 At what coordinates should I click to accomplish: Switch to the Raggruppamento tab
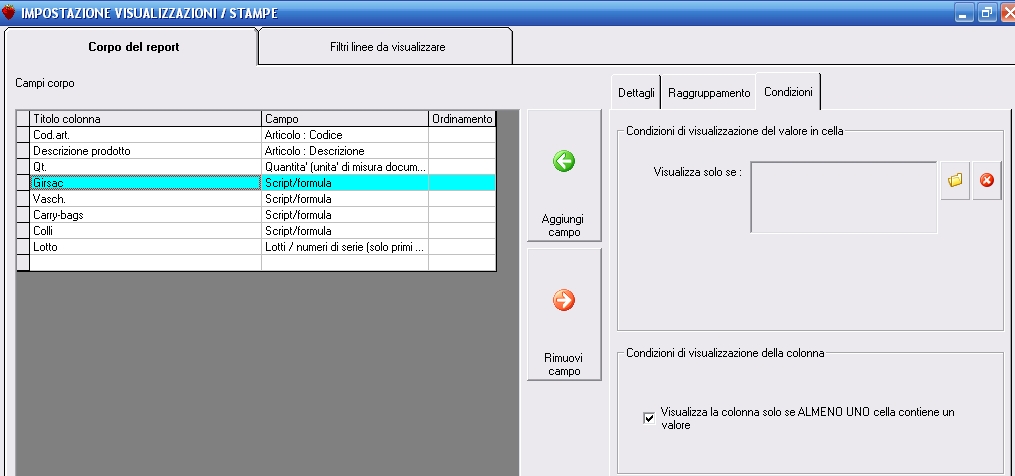709,93
